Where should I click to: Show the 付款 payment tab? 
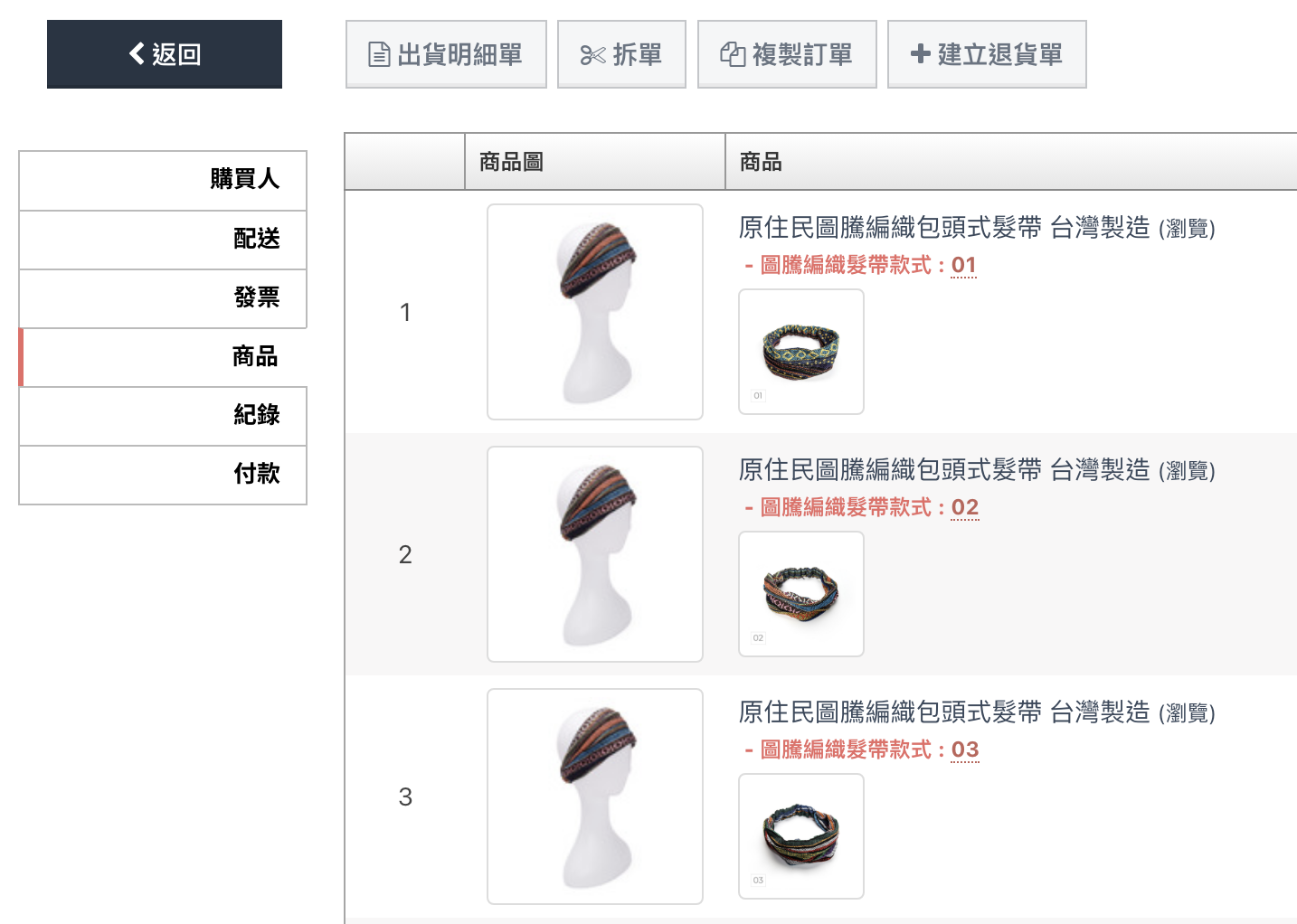(163, 475)
